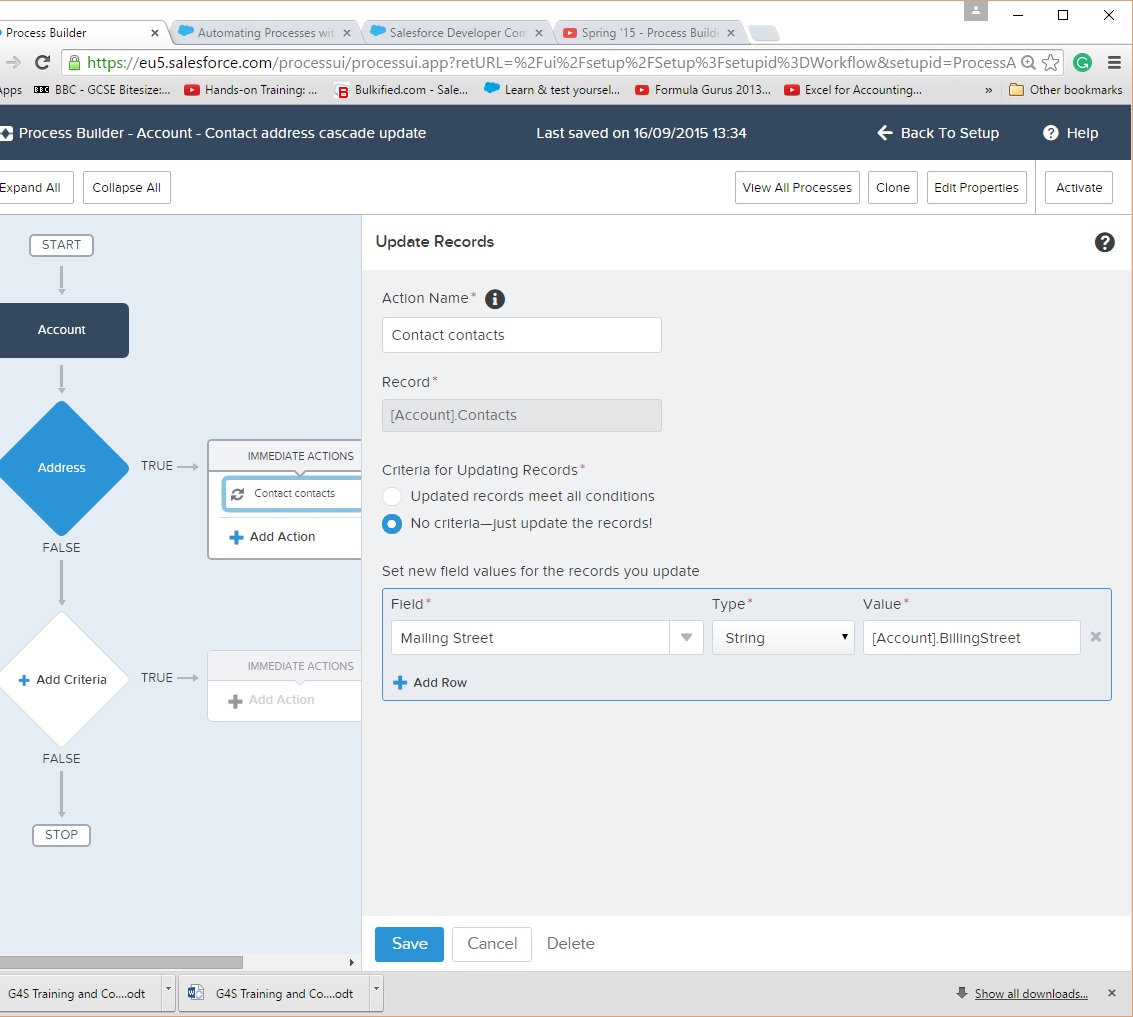Click the Save button
This screenshot has width=1133, height=1017.
tap(409, 944)
